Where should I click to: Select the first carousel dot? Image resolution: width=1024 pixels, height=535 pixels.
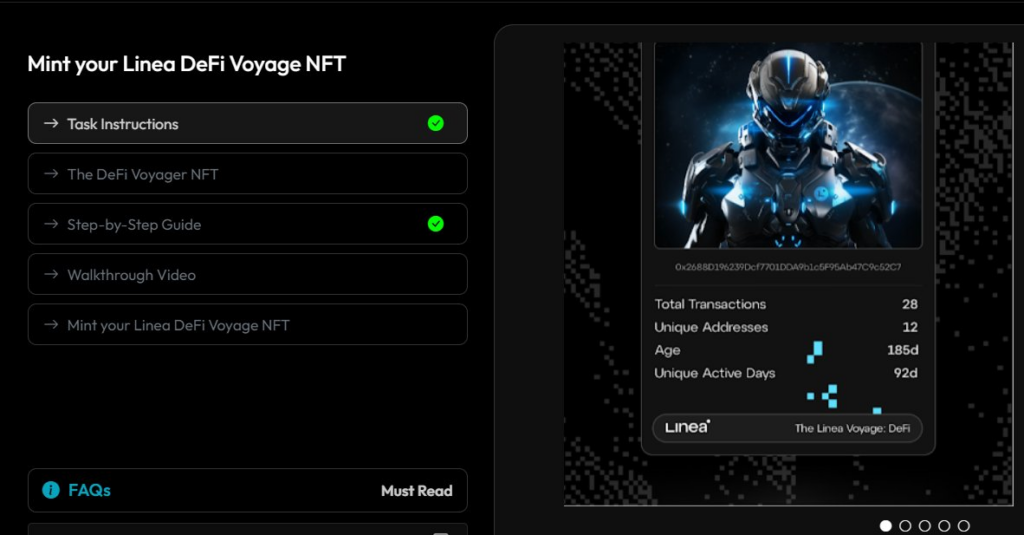pyautogui.click(x=886, y=525)
